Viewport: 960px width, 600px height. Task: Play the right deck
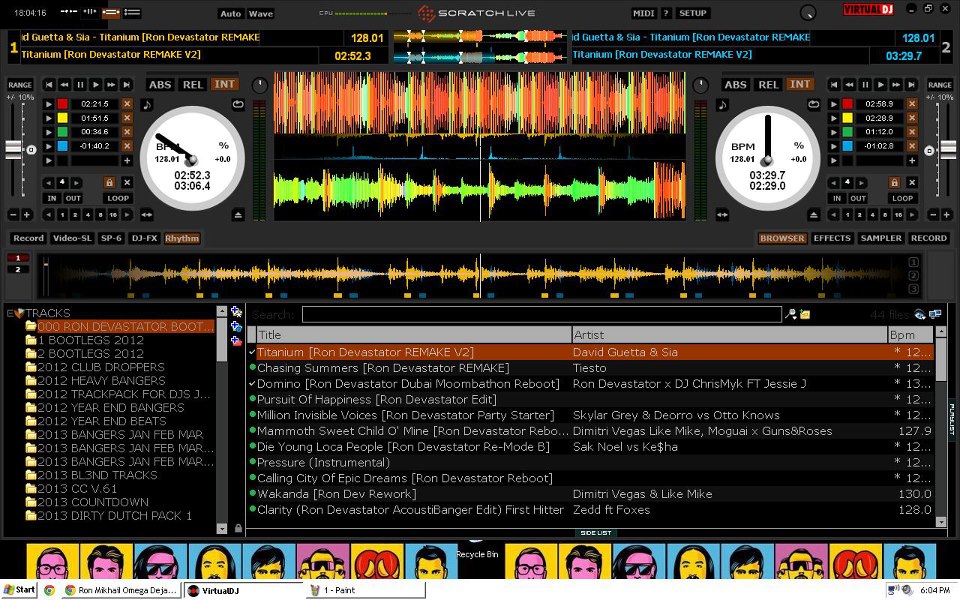click(880, 84)
